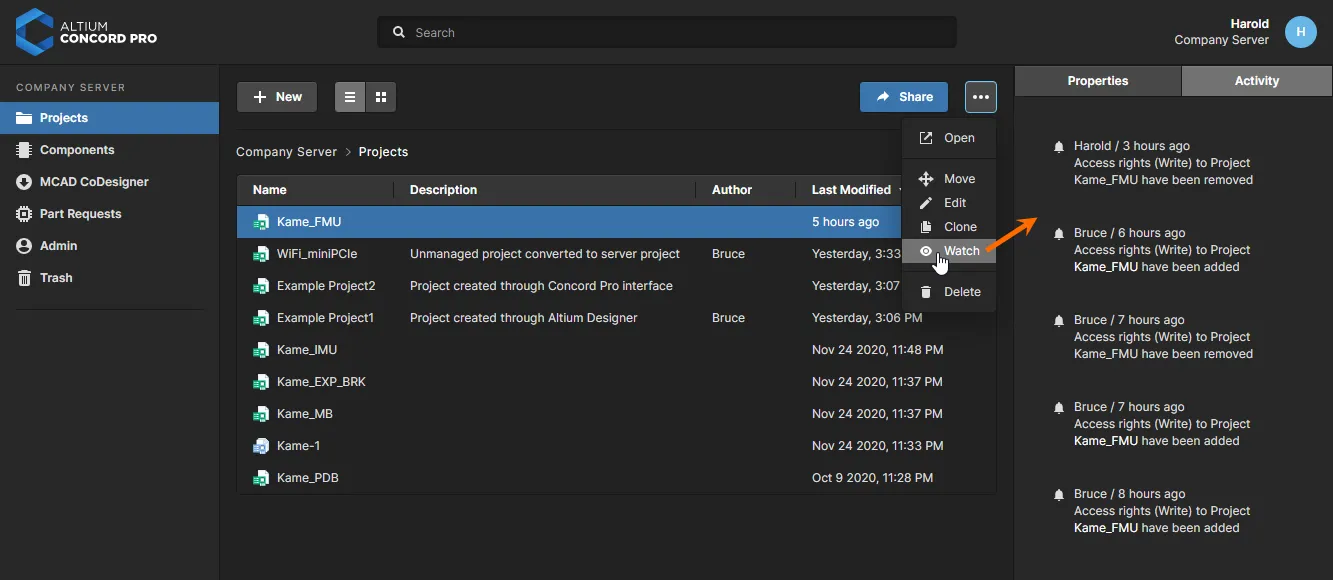Open the three-dots more actions menu
This screenshot has width=1333, height=580.
click(x=981, y=97)
